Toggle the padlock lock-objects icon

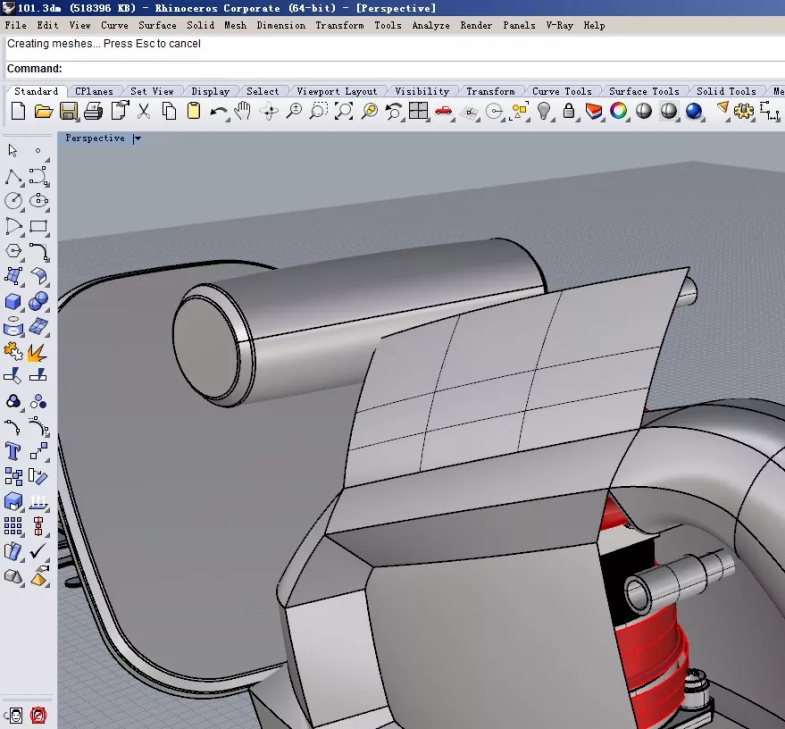pos(569,111)
